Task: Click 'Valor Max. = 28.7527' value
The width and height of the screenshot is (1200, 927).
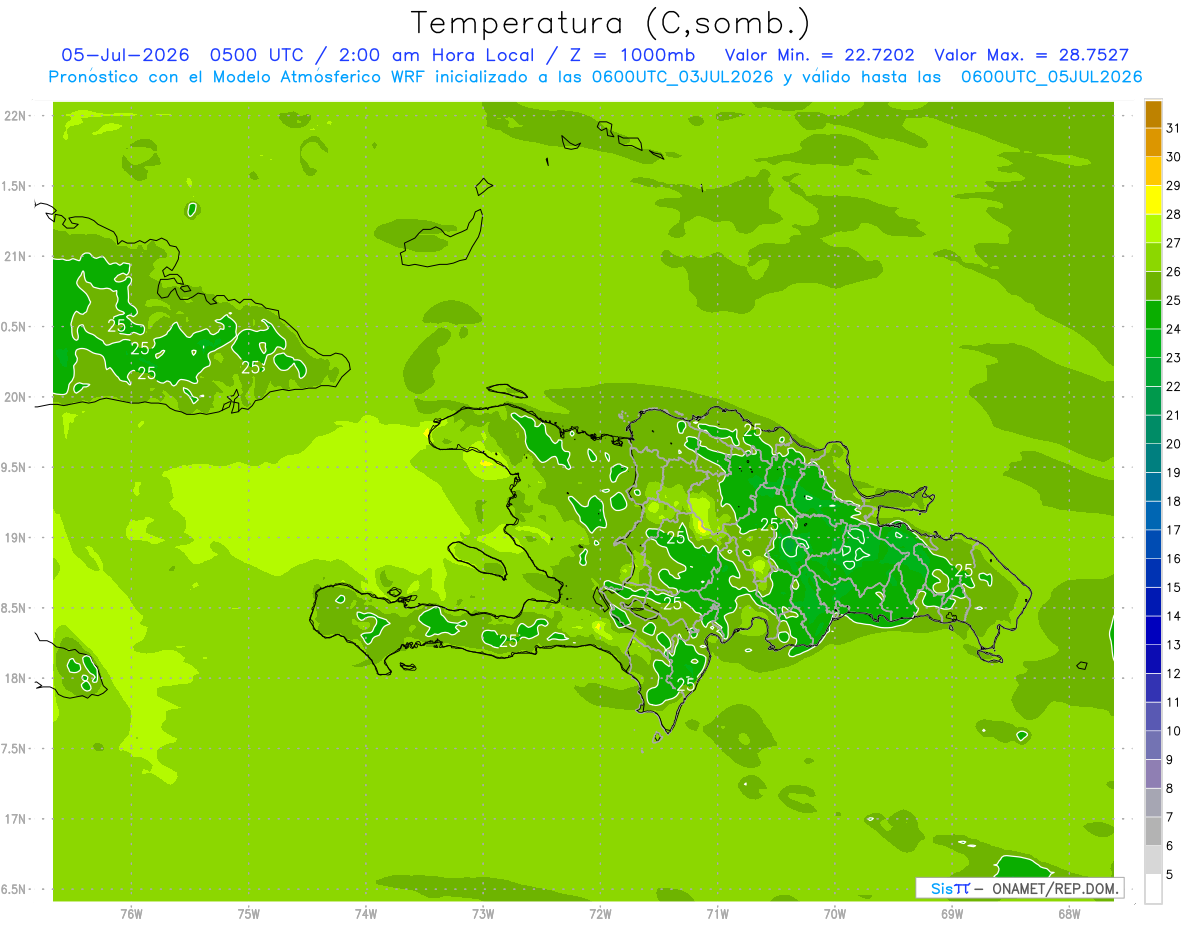Action: pos(1031,55)
